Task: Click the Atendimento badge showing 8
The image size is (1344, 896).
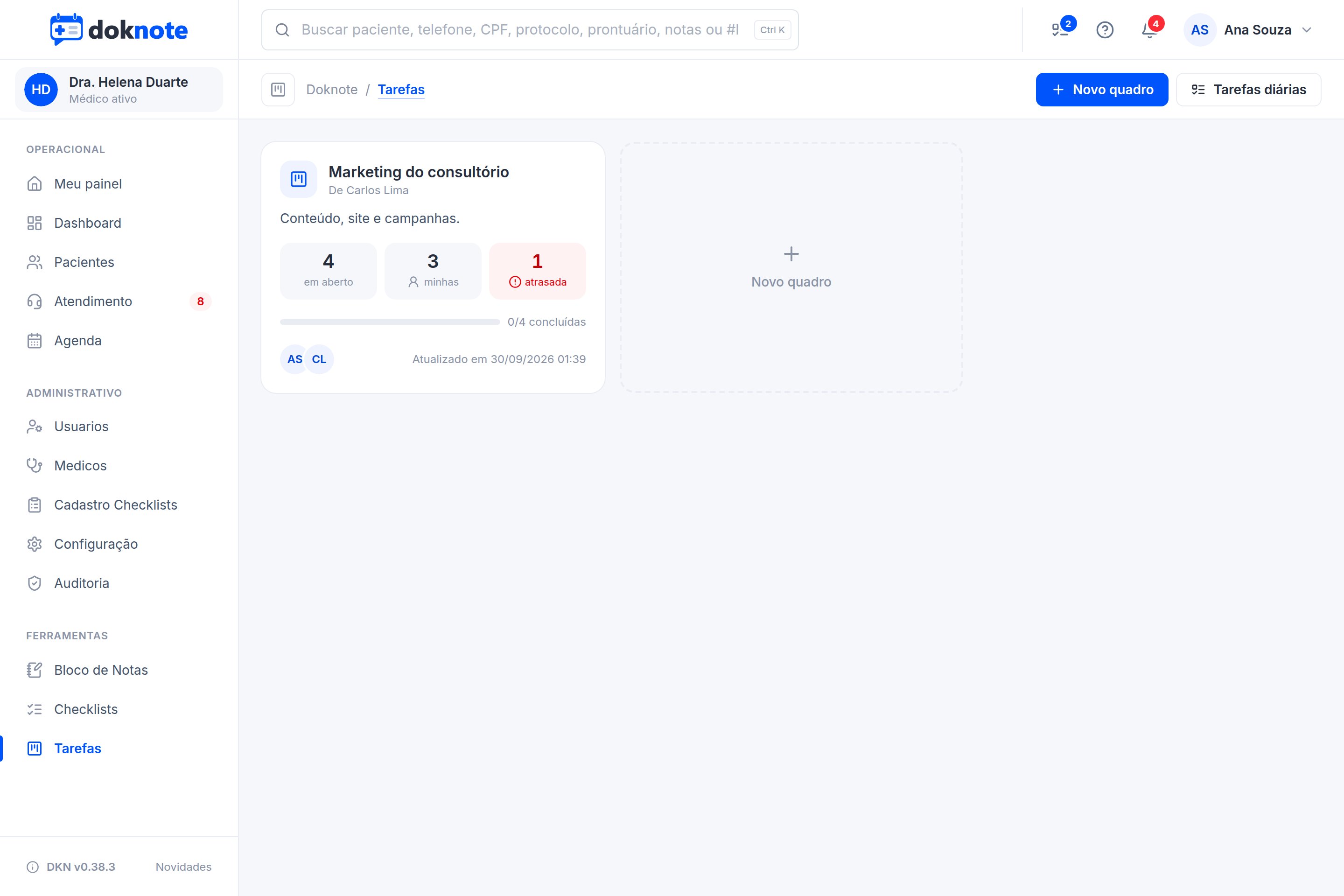Action: [x=201, y=301]
